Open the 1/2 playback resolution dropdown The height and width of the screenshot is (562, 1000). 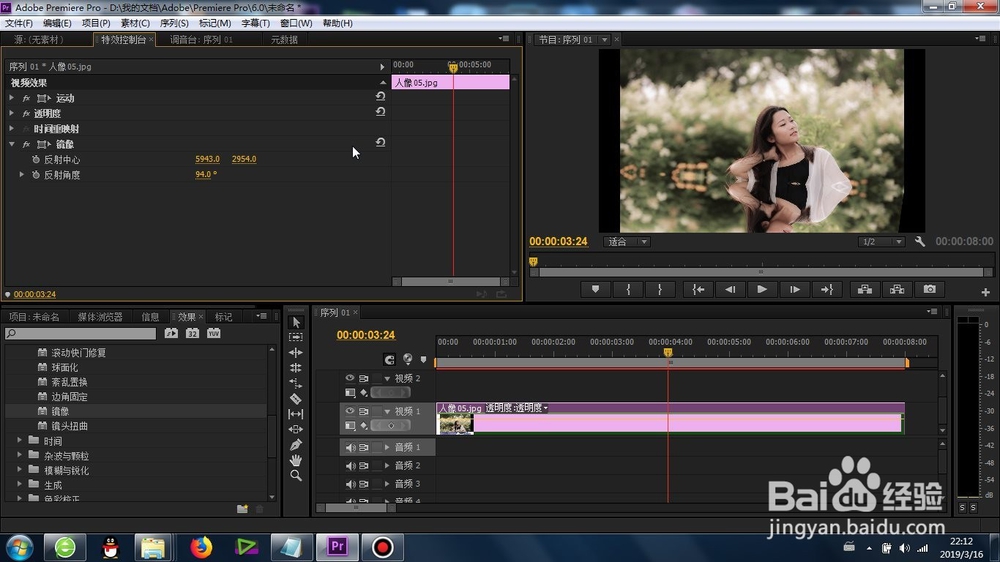point(881,242)
